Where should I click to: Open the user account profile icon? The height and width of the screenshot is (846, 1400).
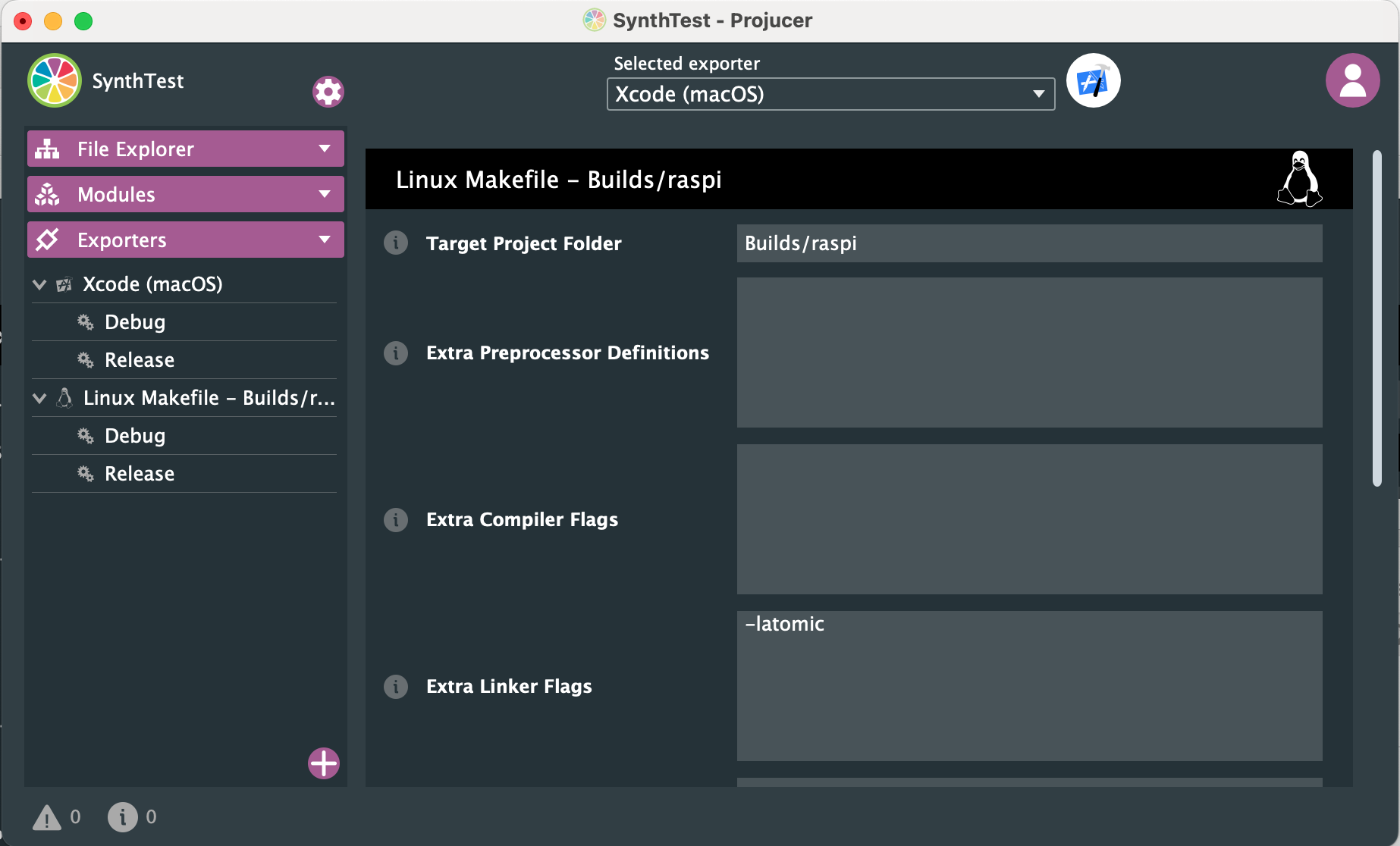(1353, 80)
